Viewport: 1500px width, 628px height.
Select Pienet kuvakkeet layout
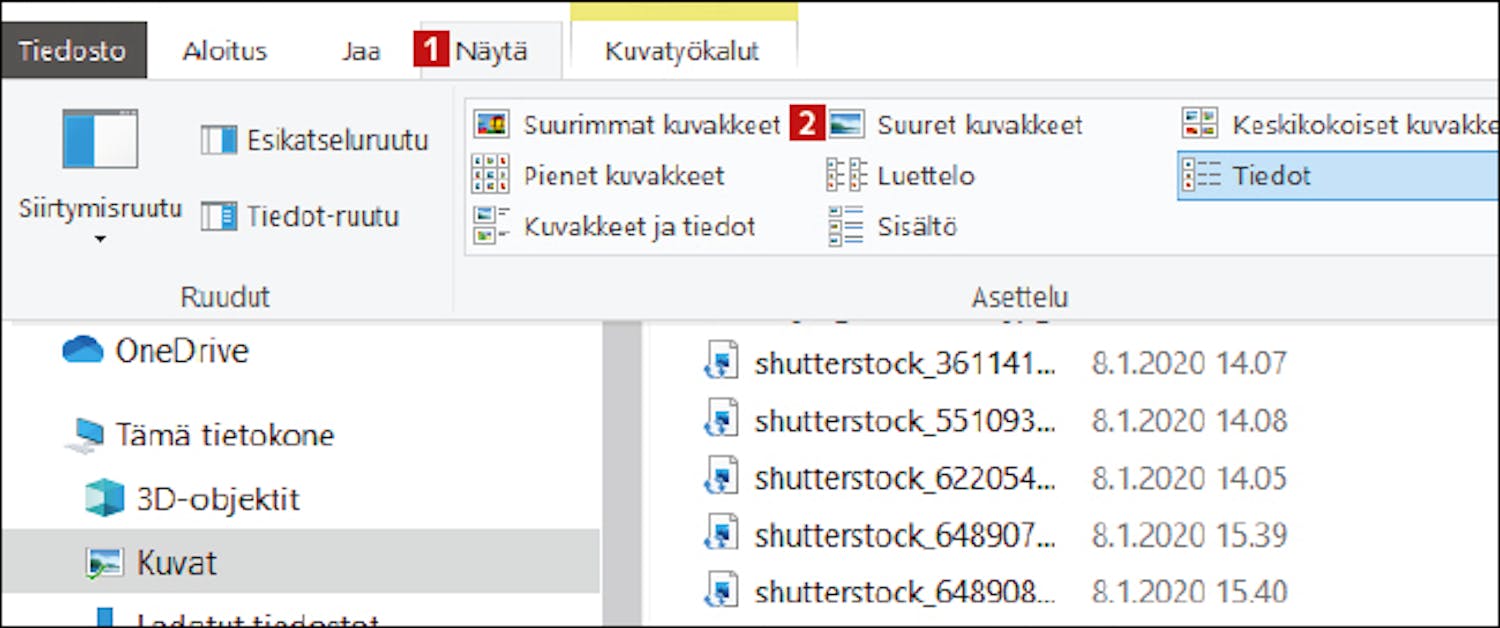pos(598,176)
